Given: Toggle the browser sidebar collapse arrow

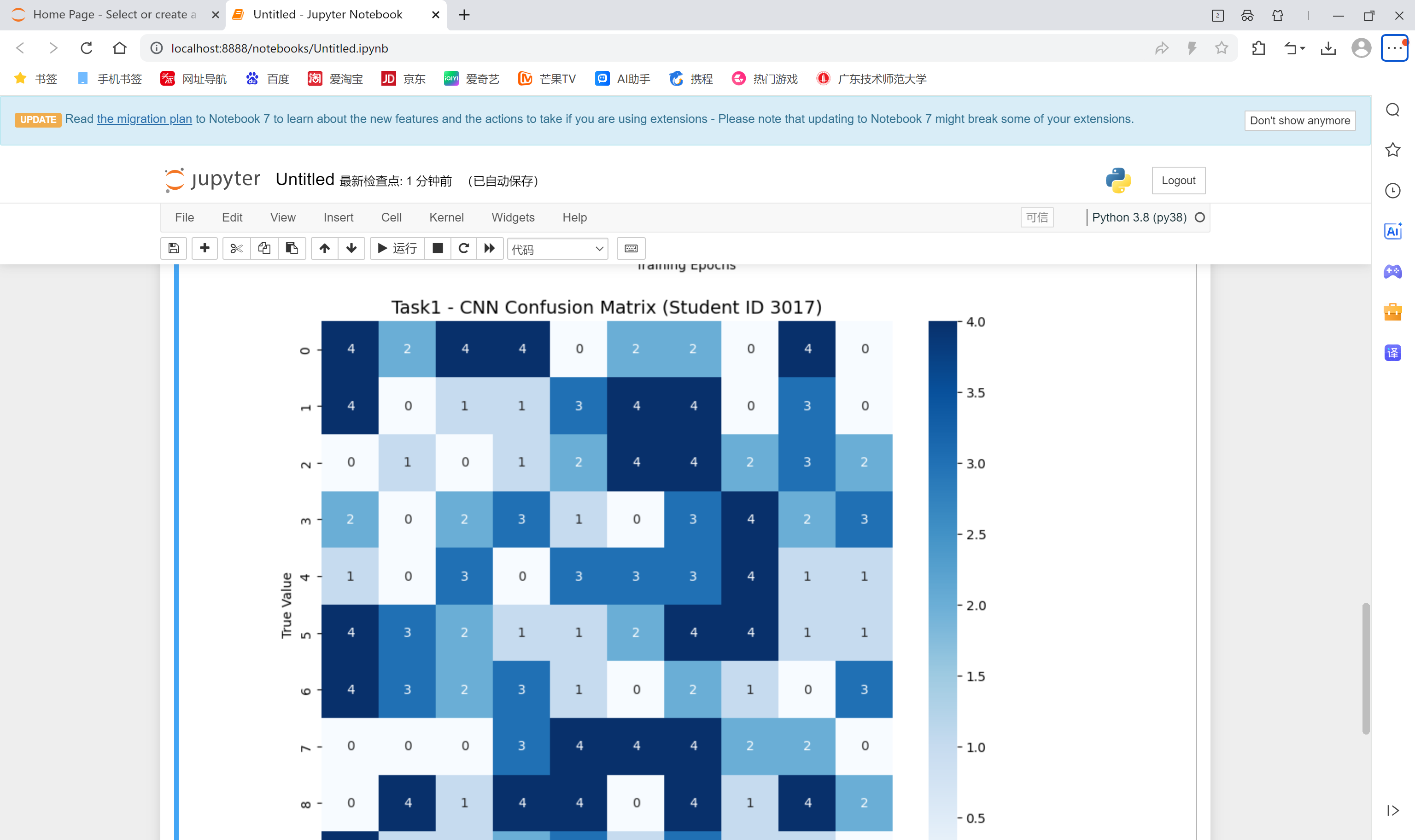Looking at the screenshot, I should [x=1393, y=811].
